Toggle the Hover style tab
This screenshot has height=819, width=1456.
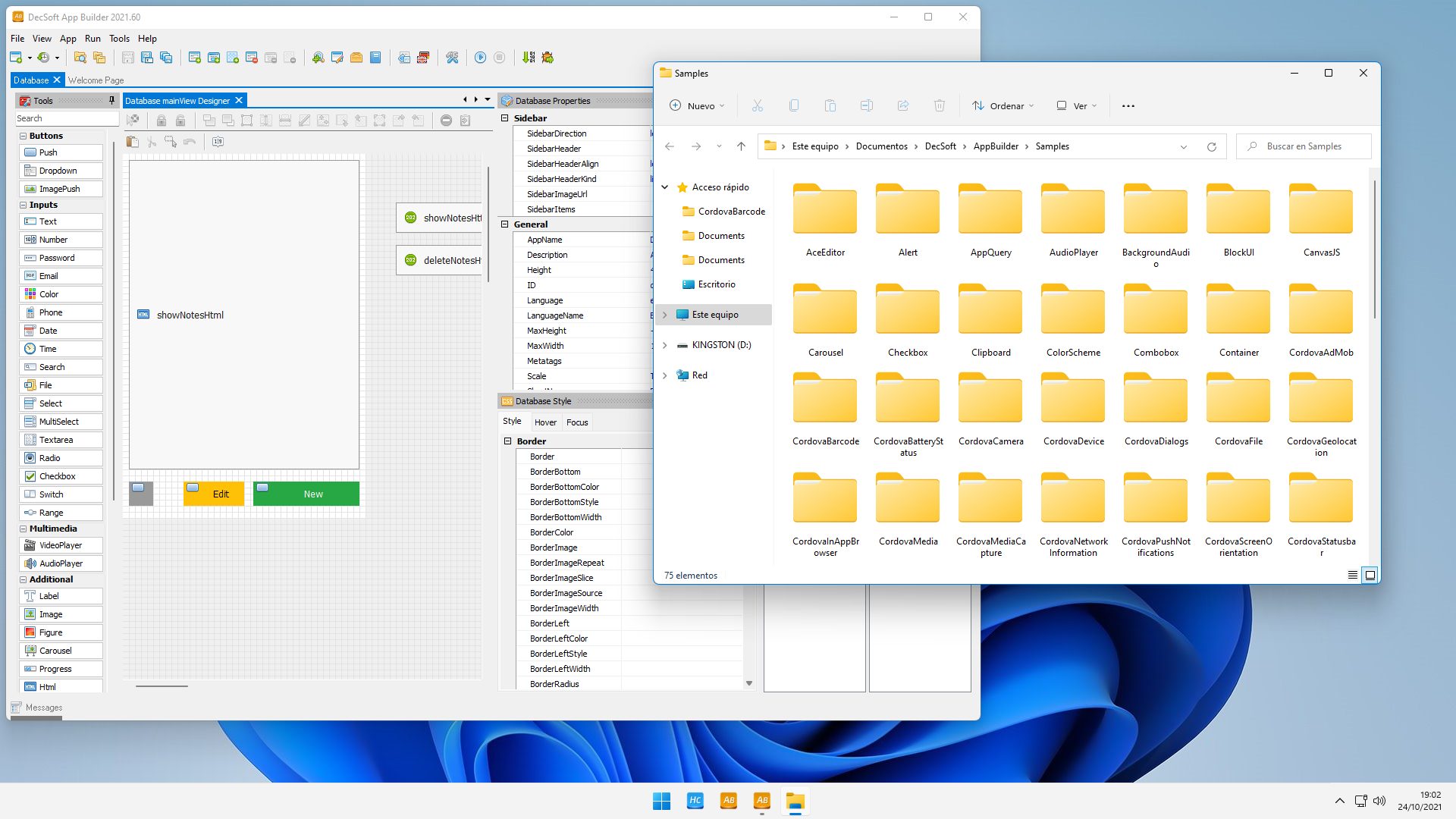pyautogui.click(x=546, y=421)
